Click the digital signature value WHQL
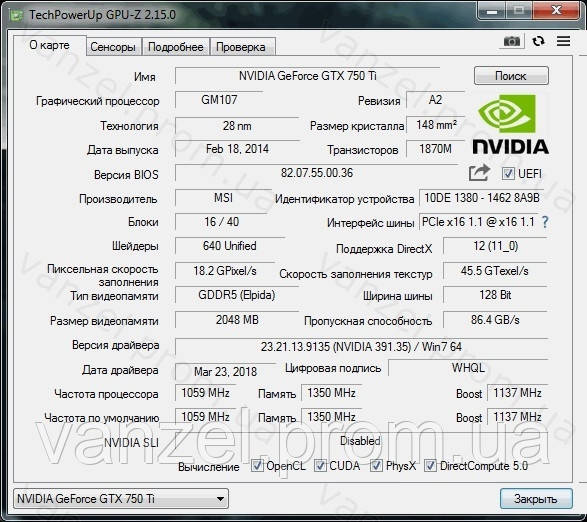The width and height of the screenshot is (587, 522). [x=468, y=368]
